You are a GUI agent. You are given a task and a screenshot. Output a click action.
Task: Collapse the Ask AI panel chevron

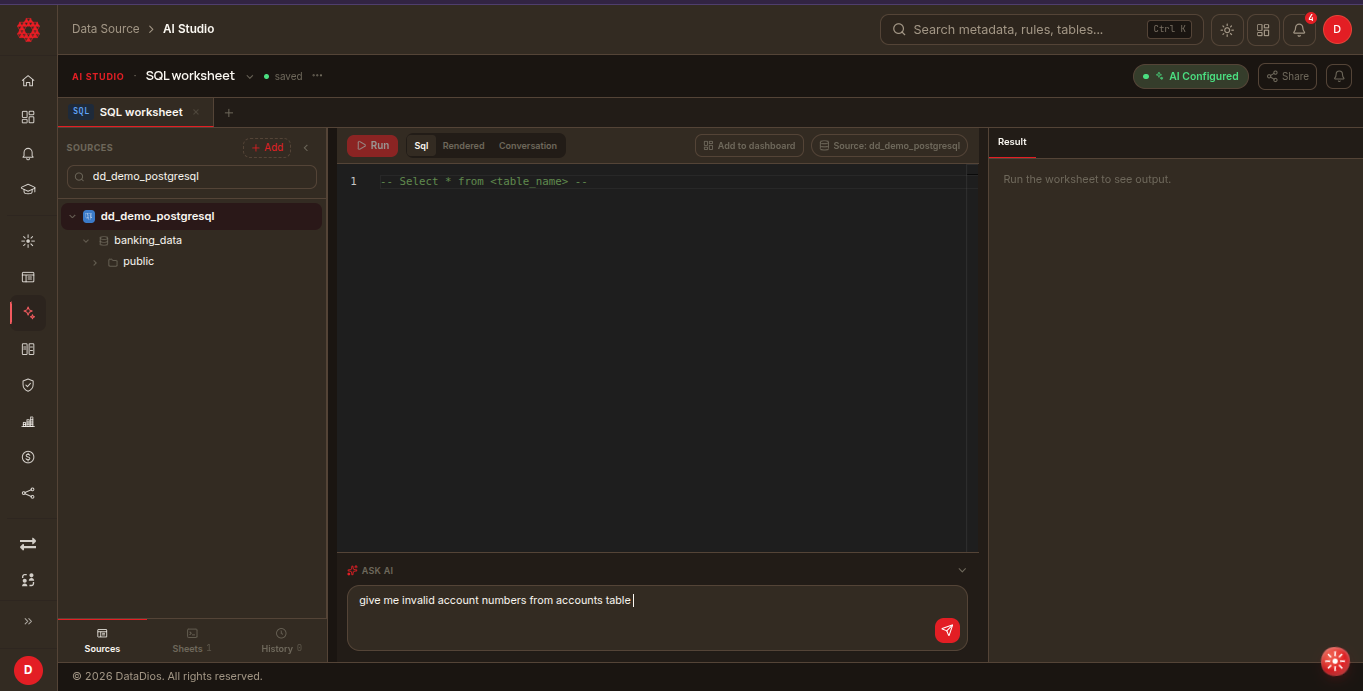(x=962, y=570)
